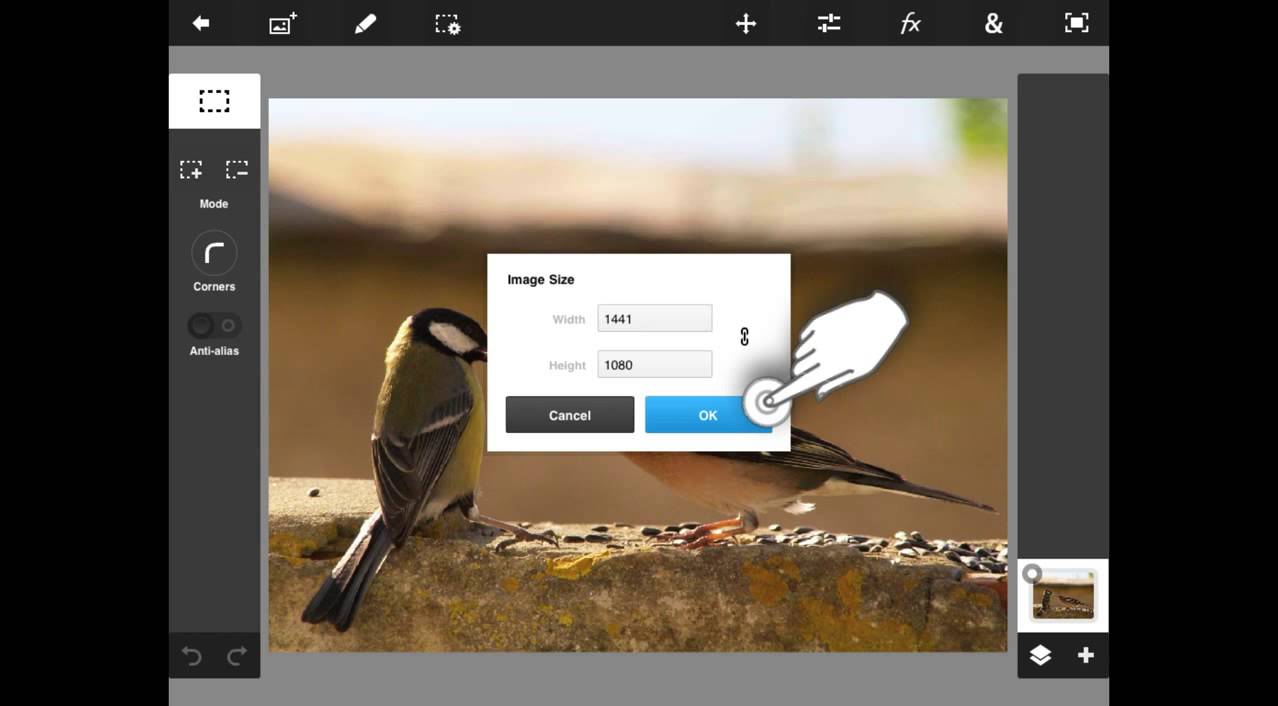The image size is (1278, 706).
Task: Click the Height input field
Action: [655, 365]
